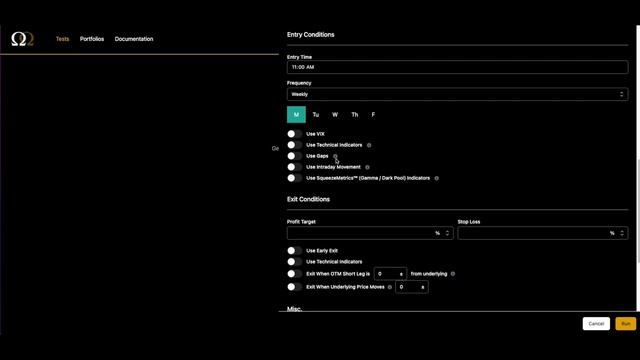Enable the Use VIX toggle
Image resolution: width=640 pixels, height=360 pixels.
click(294, 134)
